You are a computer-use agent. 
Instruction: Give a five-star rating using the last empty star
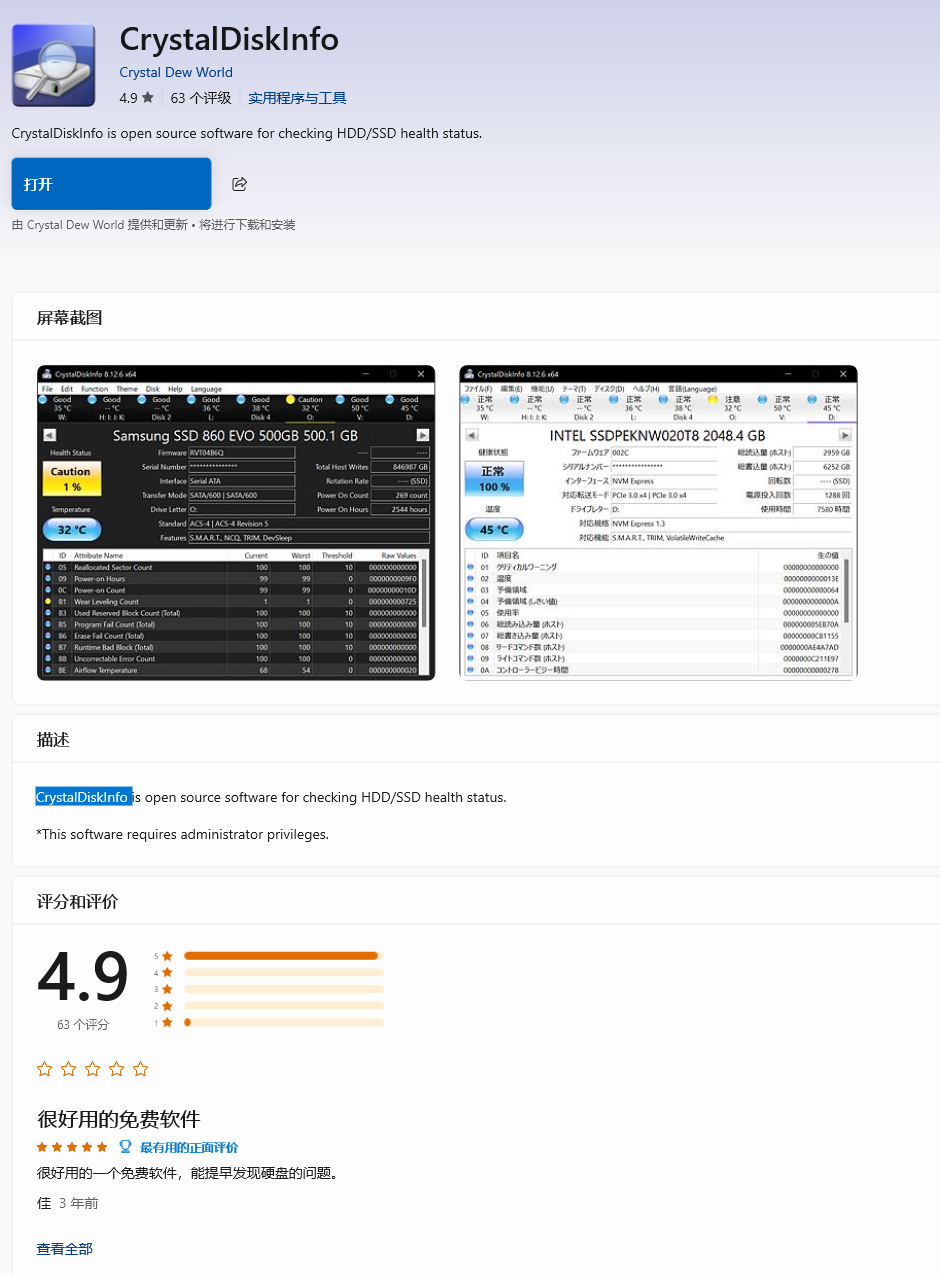tap(140, 1069)
